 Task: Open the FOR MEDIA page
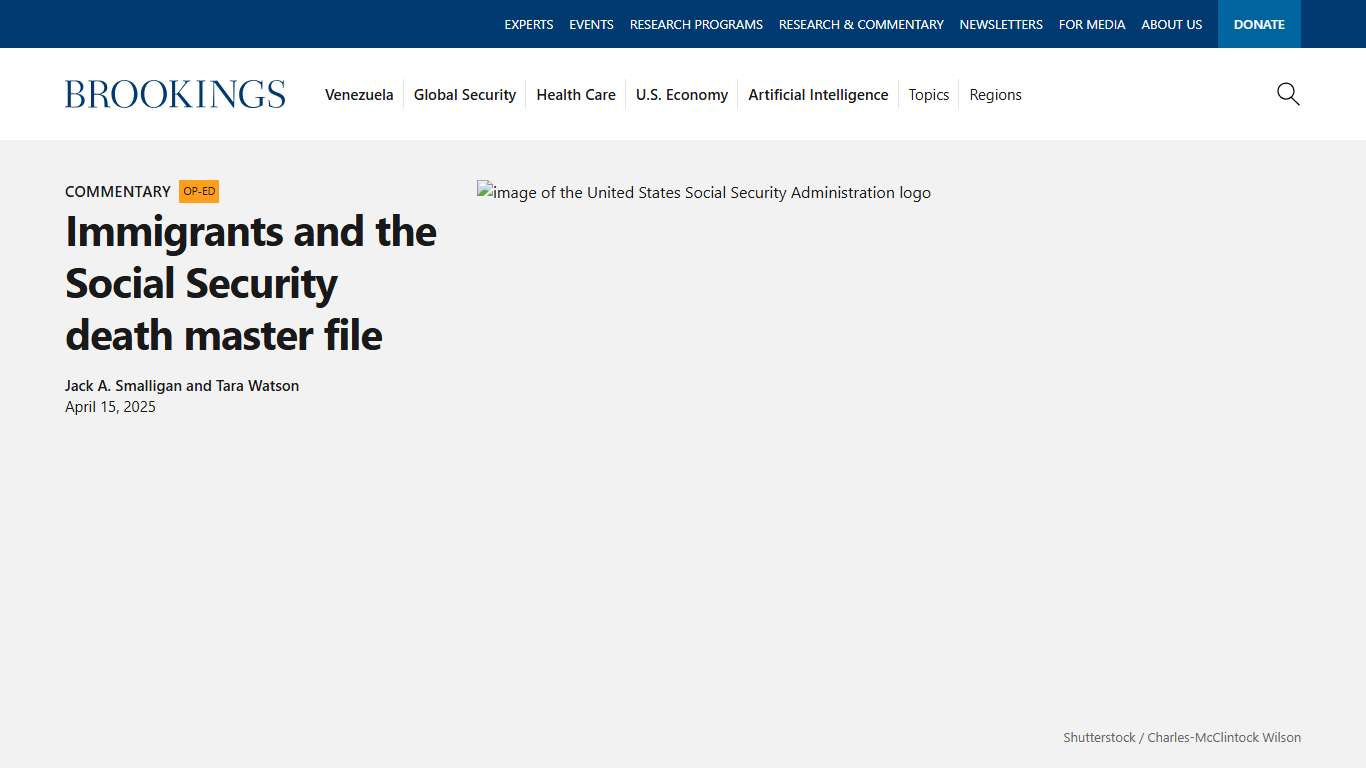click(x=1092, y=24)
